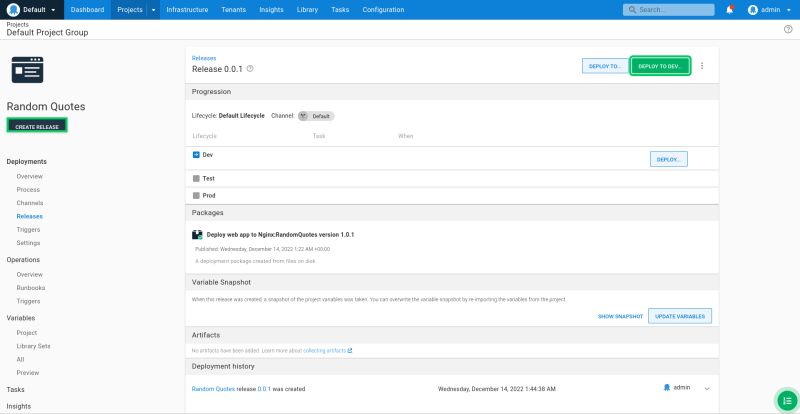The image size is (800, 414).
Task: Go to Infrastructure menu
Action: pos(187,10)
